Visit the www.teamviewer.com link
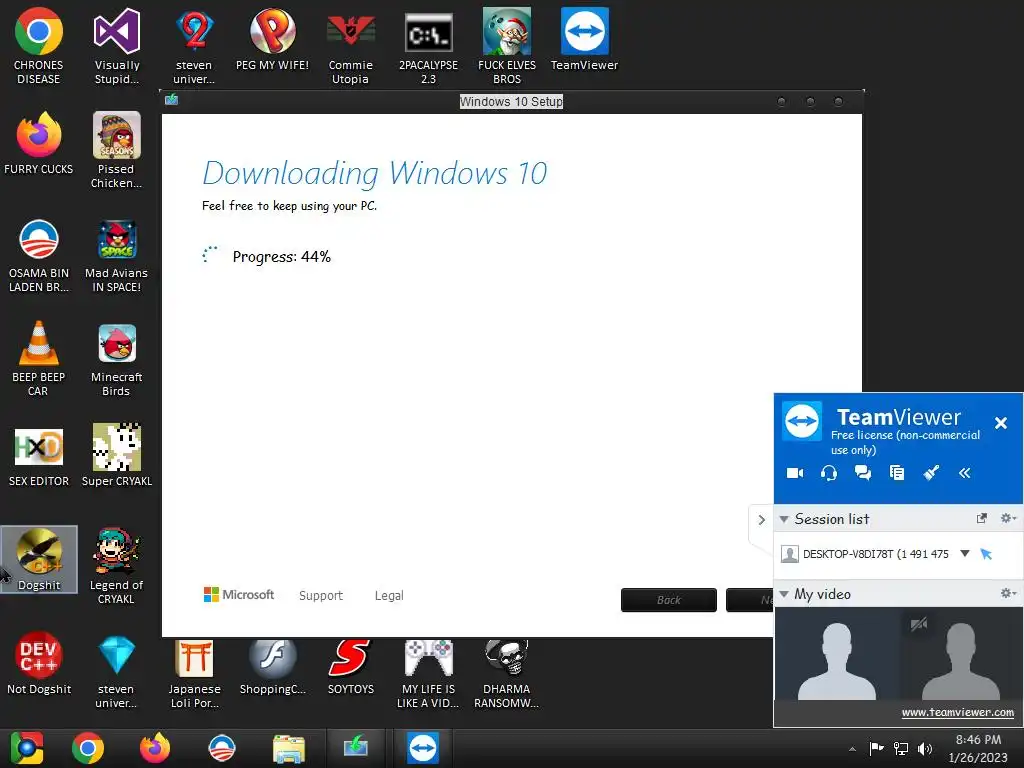Screen dimensions: 1024x768 click(957, 712)
